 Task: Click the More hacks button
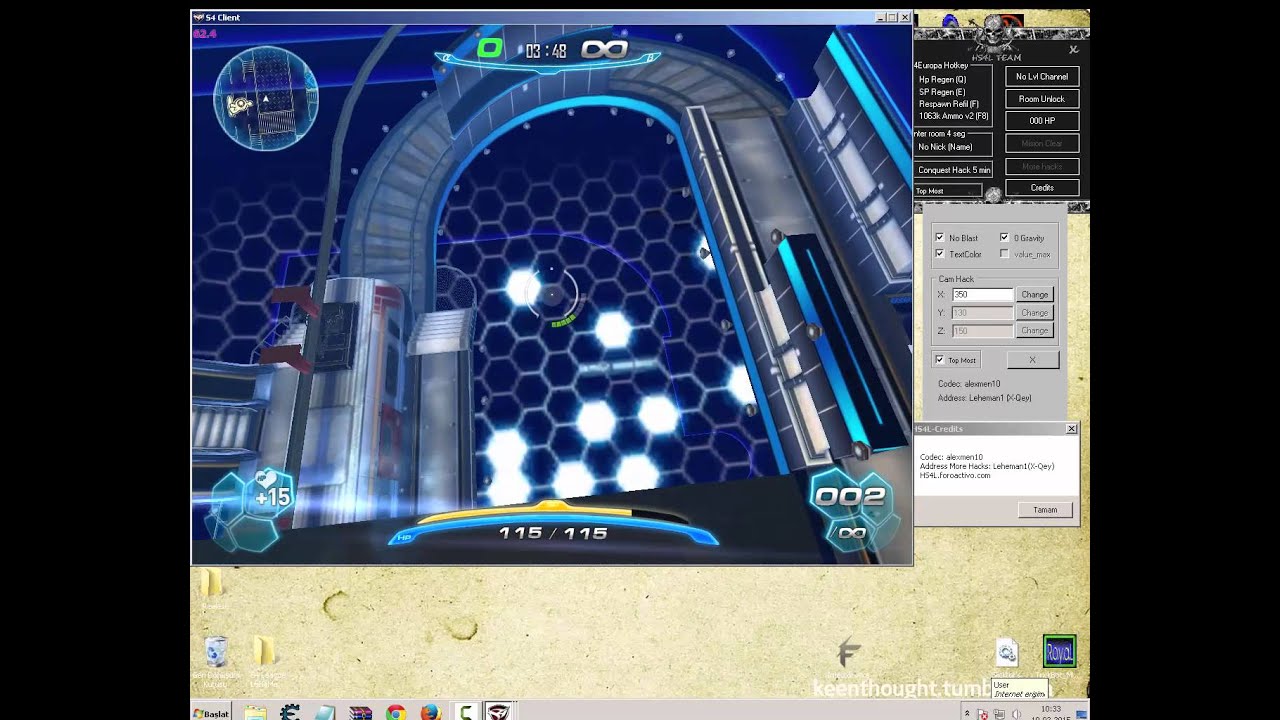pyautogui.click(x=1042, y=166)
